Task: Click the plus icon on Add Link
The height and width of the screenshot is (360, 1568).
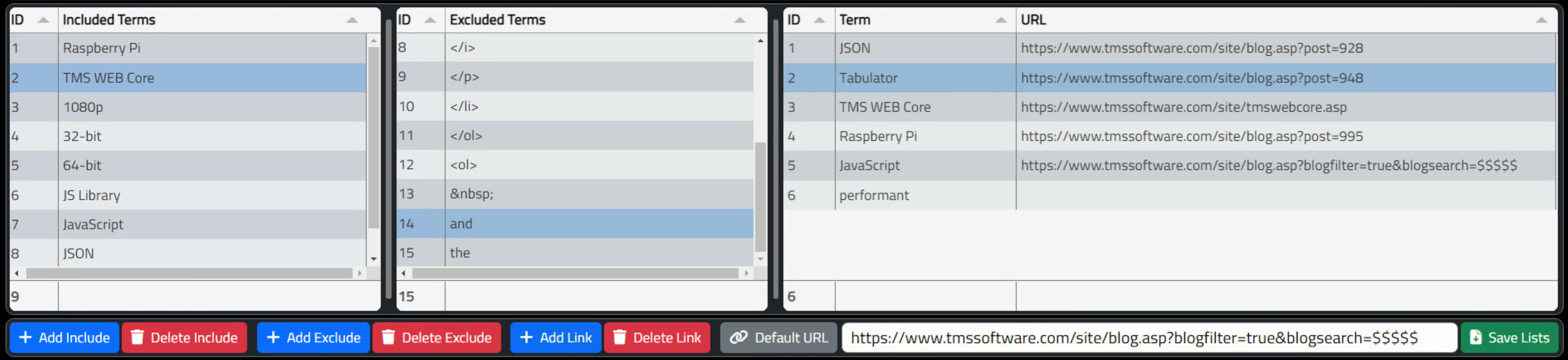Action: [x=527, y=338]
